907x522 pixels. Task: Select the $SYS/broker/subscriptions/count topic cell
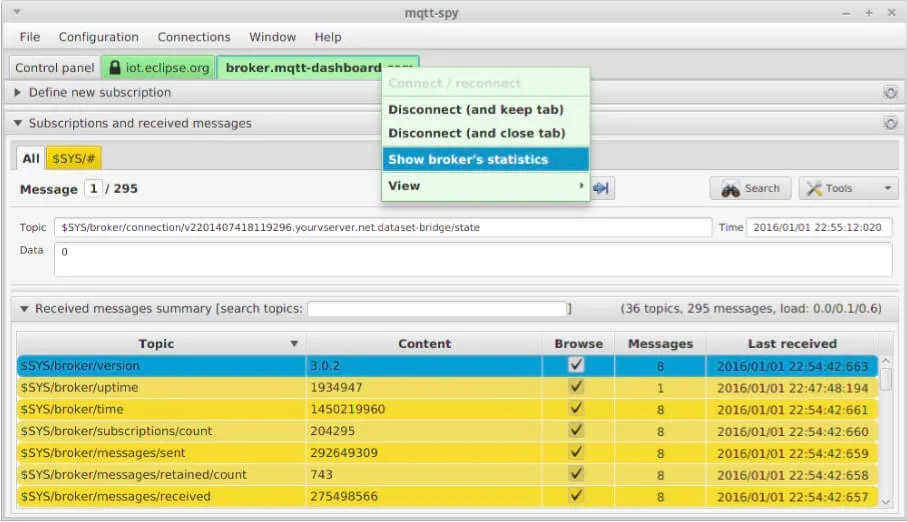161,431
